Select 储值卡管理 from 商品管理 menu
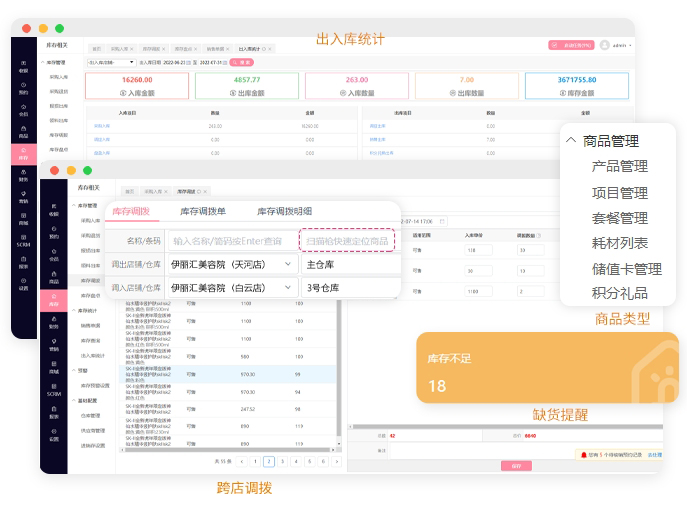 click(626, 268)
